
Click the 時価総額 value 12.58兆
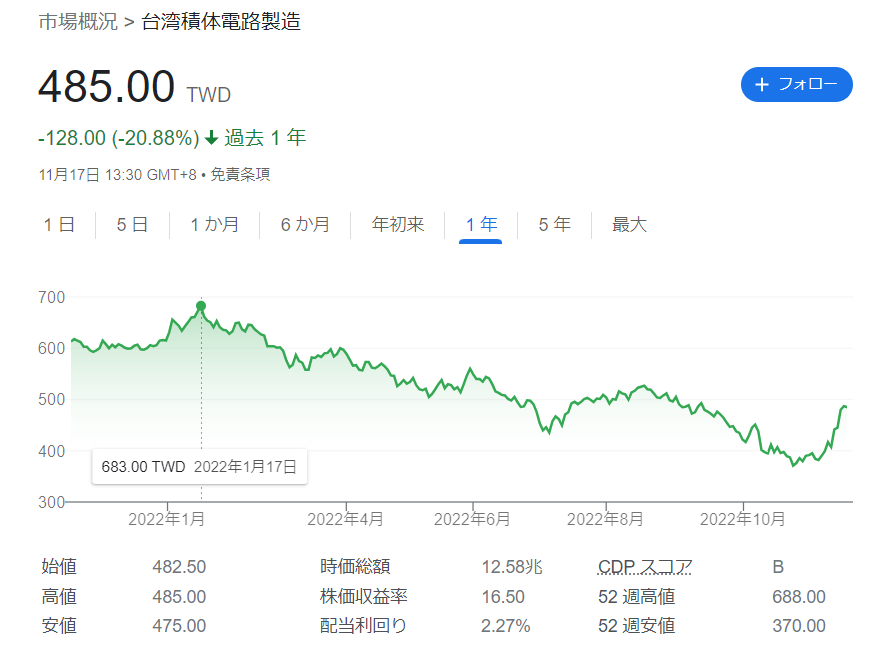pyautogui.click(x=512, y=567)
